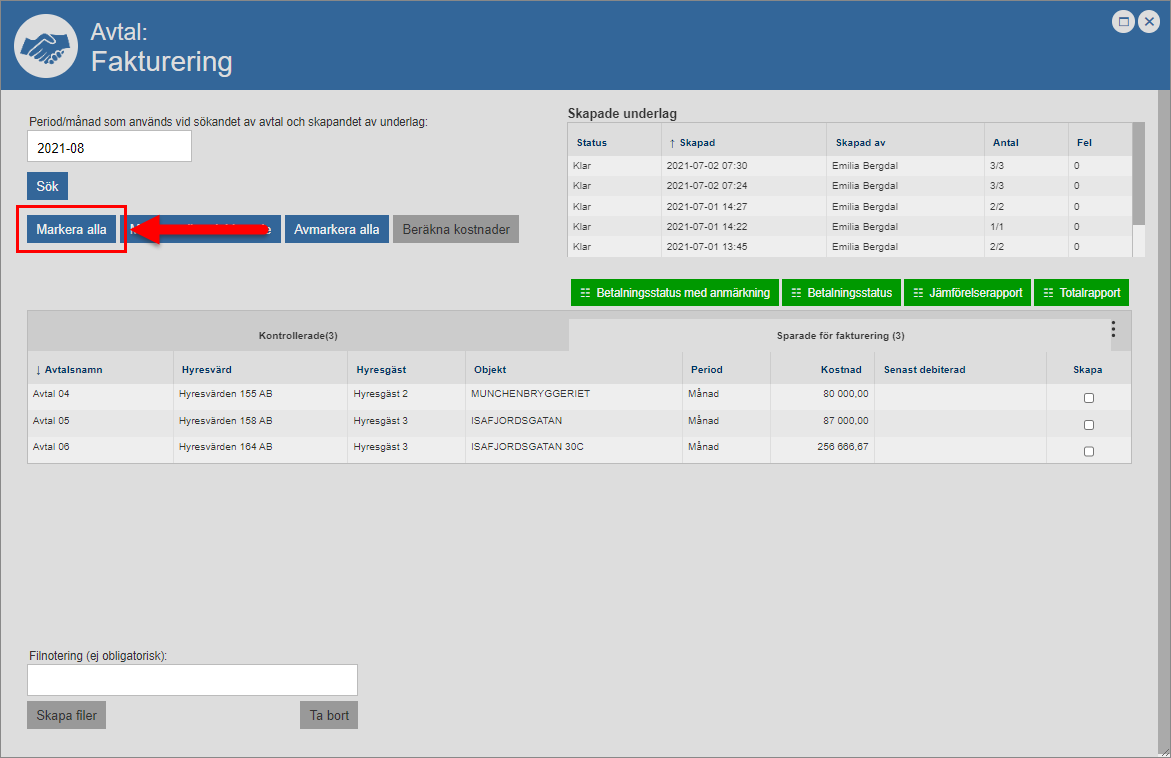Click the Sök button
1171x758 pixels.
(x=47, y=187)
